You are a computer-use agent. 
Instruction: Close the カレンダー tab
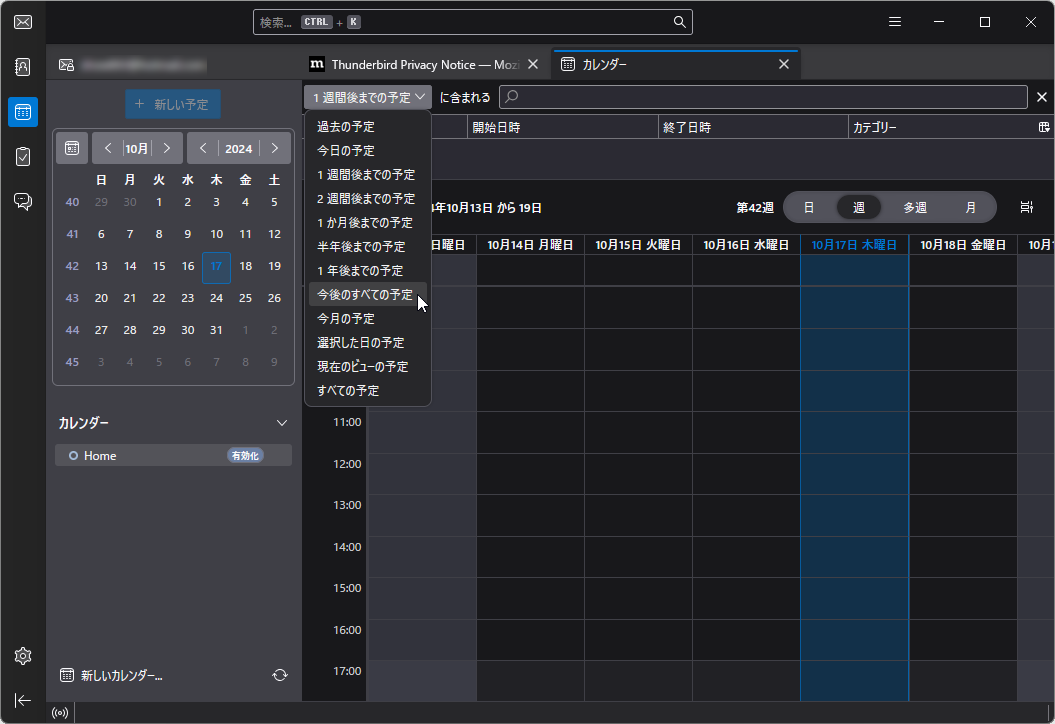(x=784, y=65)
